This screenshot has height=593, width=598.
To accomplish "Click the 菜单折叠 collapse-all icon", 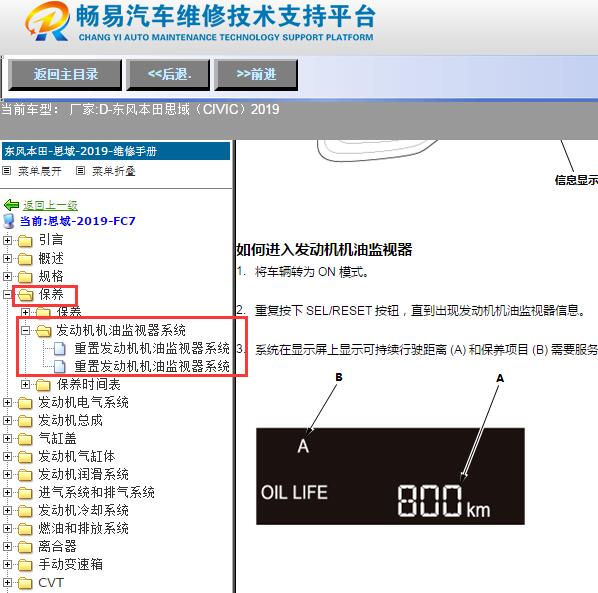I will click(x=80, y=170).
